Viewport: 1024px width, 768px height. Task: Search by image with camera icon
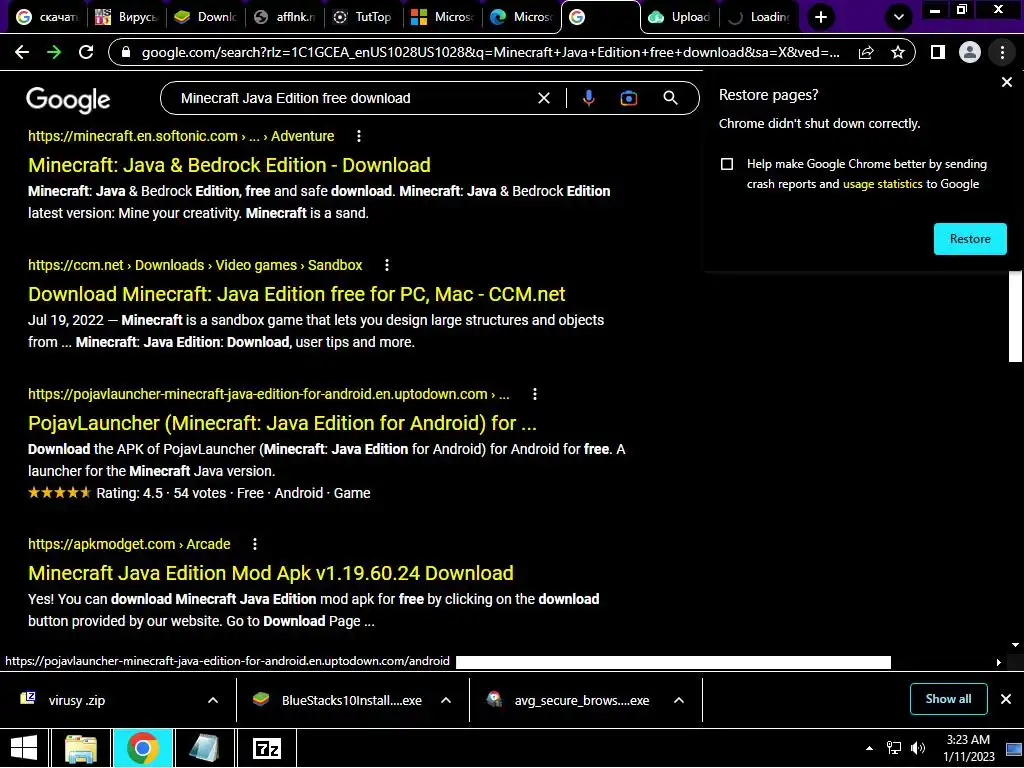628,98
